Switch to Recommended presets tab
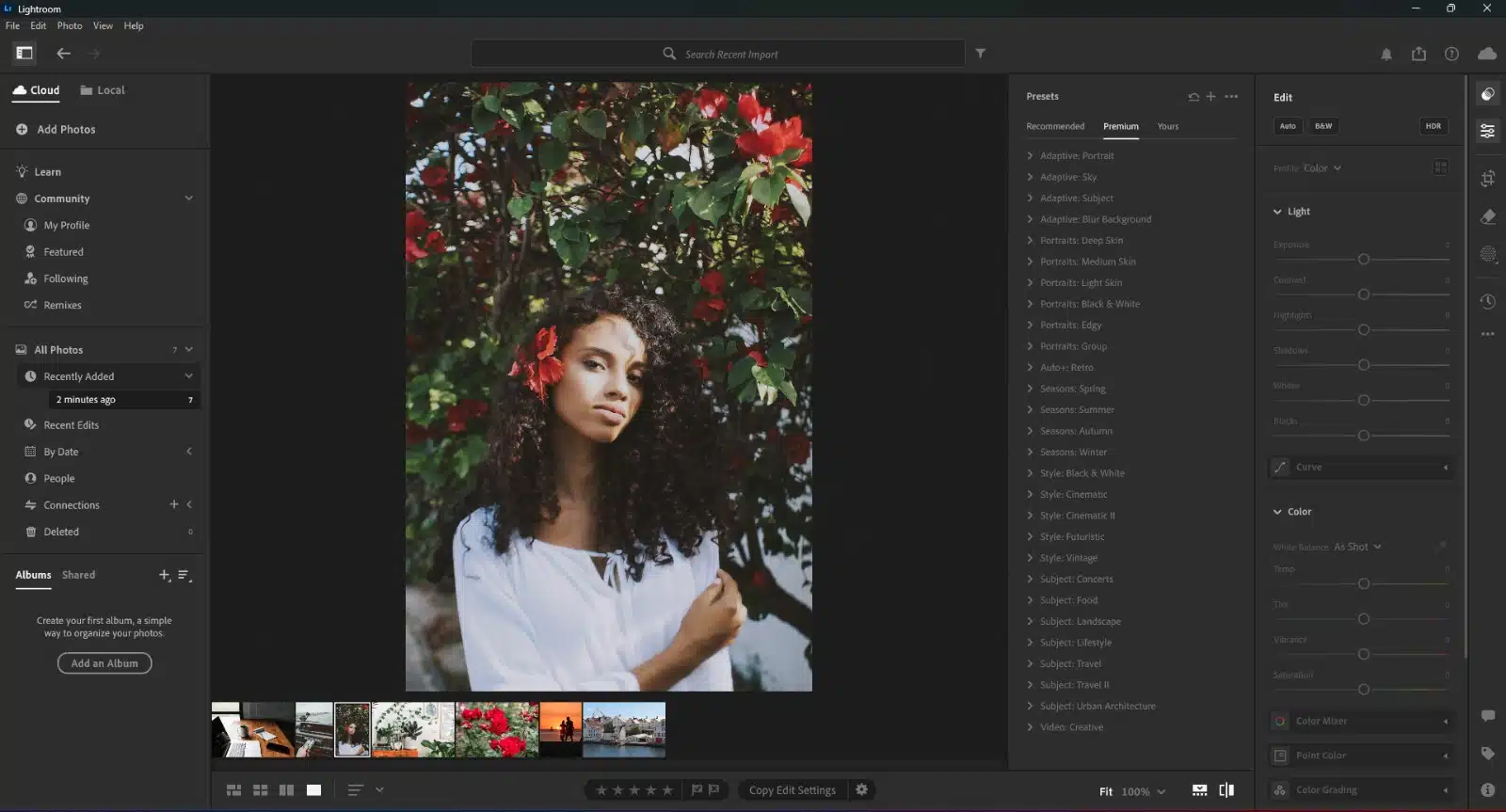Screen dimensions: 1506x812 (x=1055, y=126)
